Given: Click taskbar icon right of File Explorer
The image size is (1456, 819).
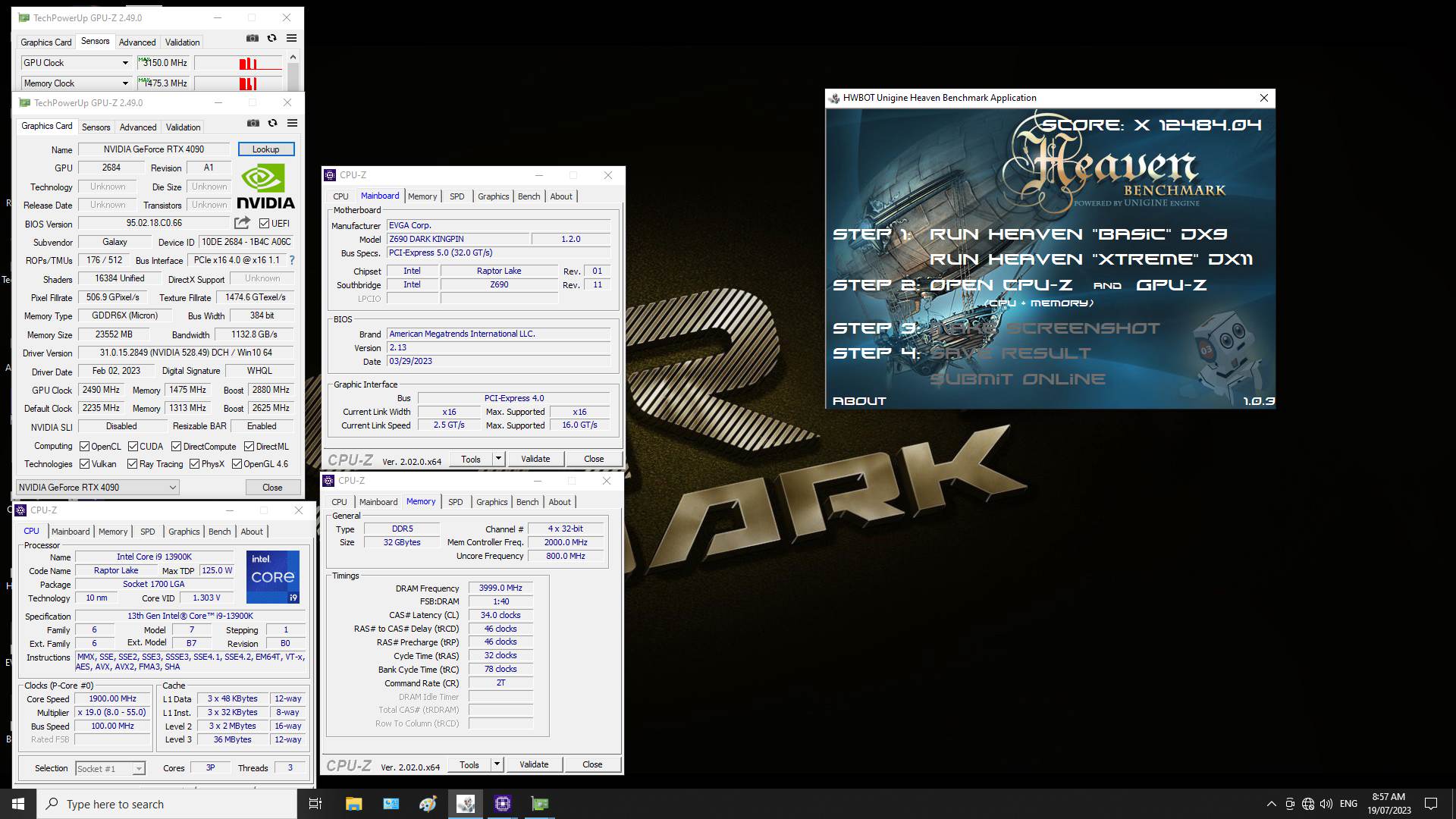Looking at the screenshot, I should tap(391, 804).
